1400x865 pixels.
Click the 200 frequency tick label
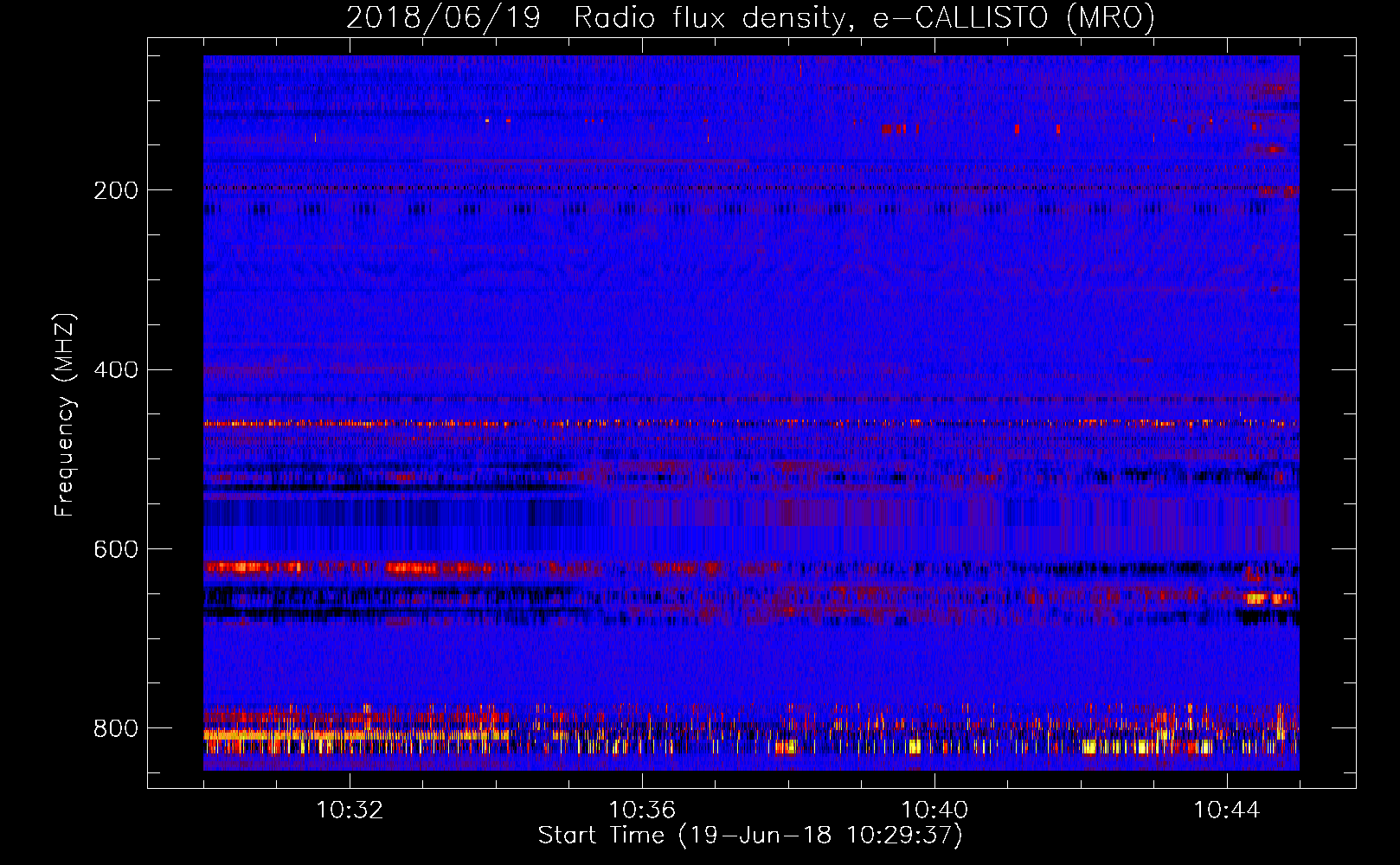[x=116, y=190]
